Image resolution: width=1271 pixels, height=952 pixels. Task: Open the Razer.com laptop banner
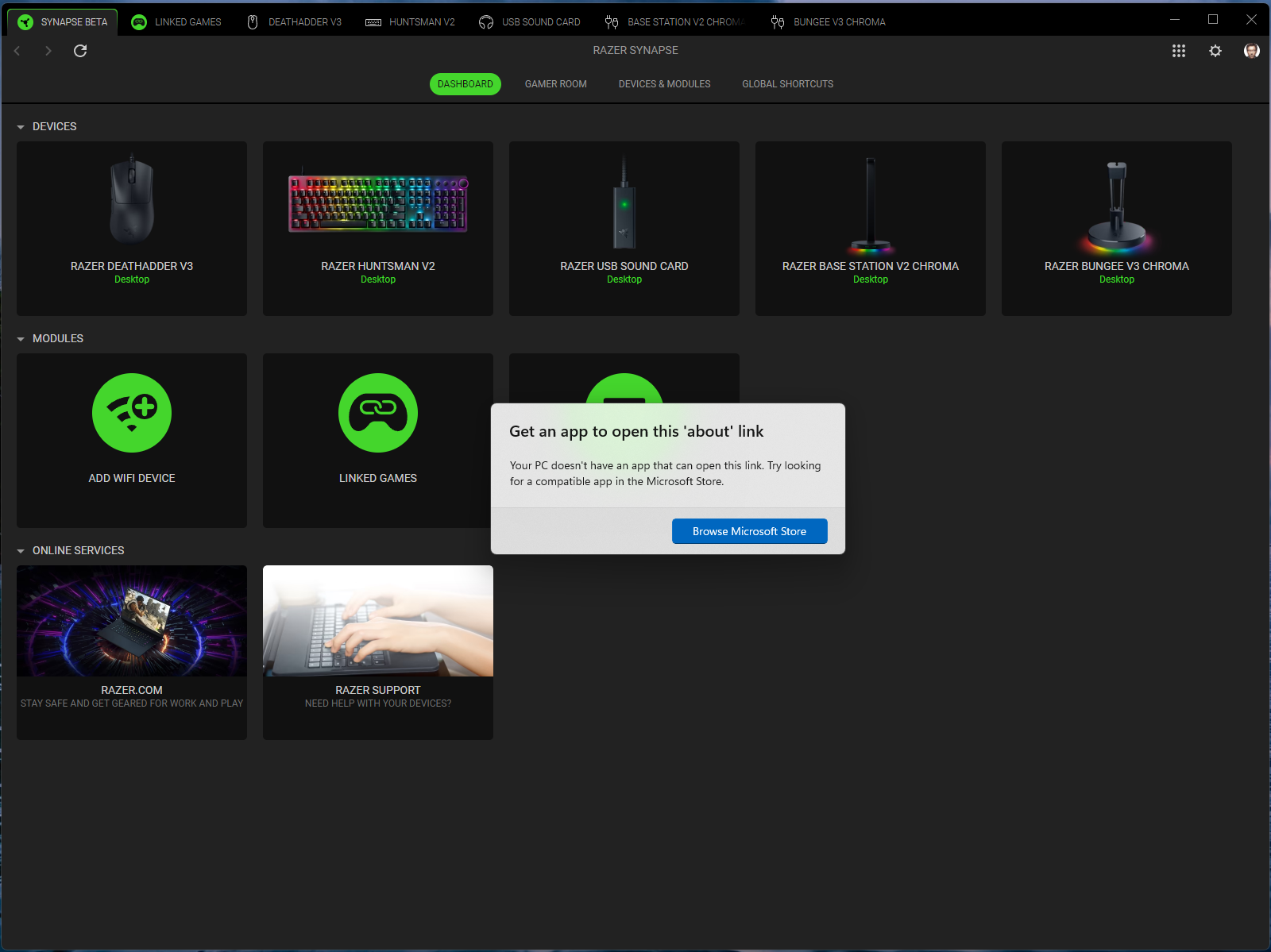pos(132,621)
